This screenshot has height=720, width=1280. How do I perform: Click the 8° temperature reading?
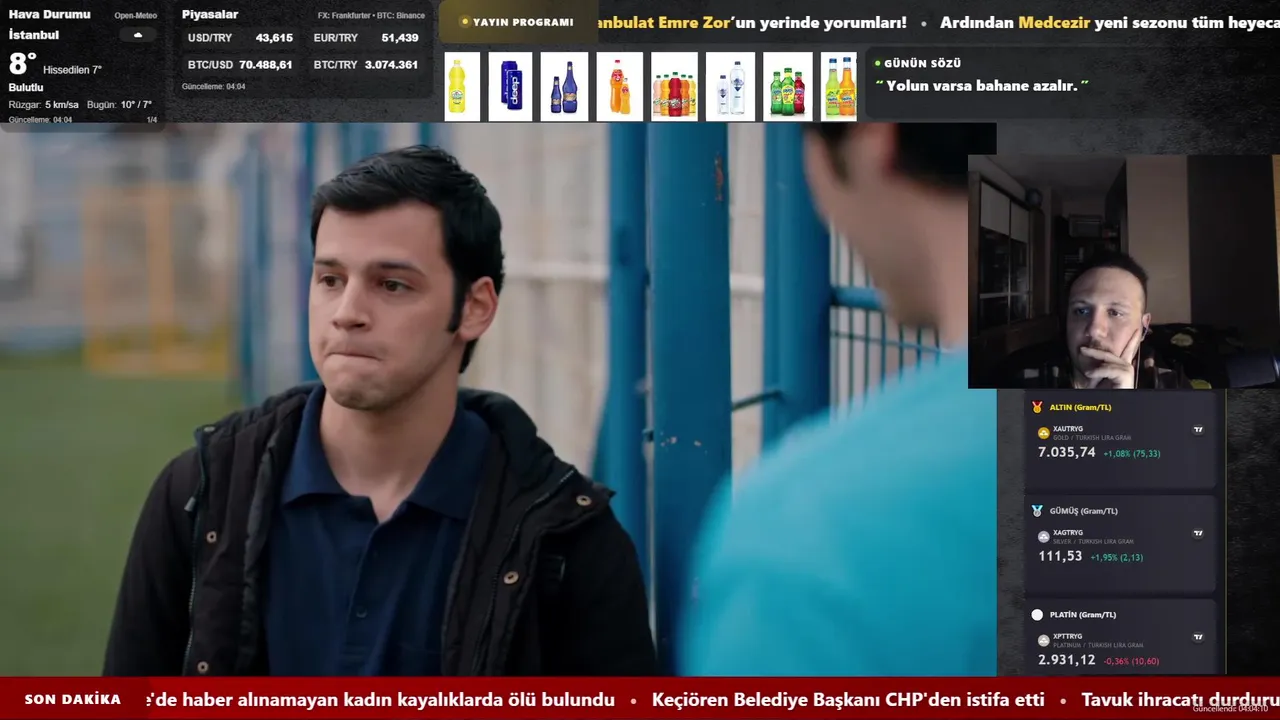click(23, 64)
